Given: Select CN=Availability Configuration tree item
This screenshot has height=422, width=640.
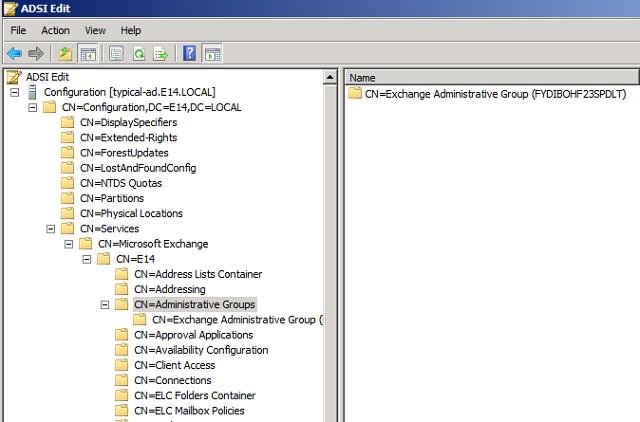Looking at the screenshot, I should 201,350.
